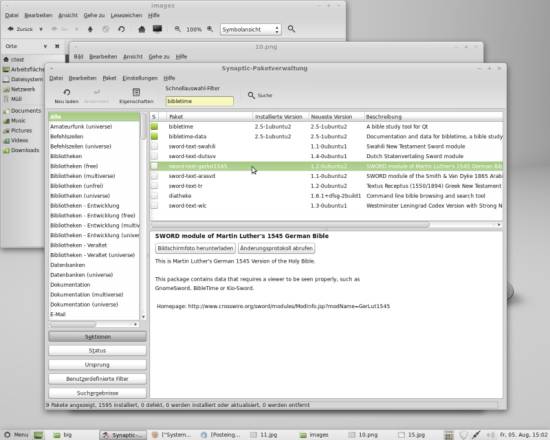The image size is (550, 440).
Task: Click the Neu laden reload icon in Synaptic
Action: [x=67, y=92]
